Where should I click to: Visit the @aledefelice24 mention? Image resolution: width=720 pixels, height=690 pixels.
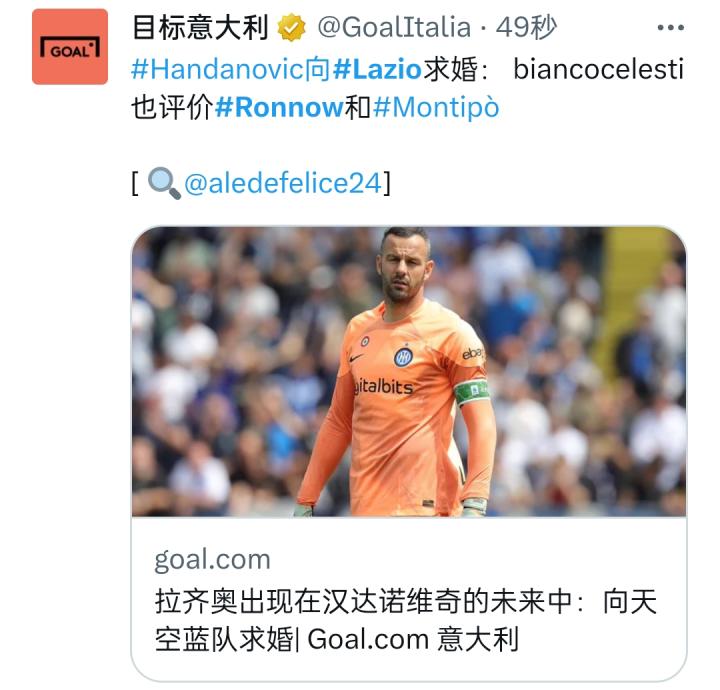tap(283, 183)
